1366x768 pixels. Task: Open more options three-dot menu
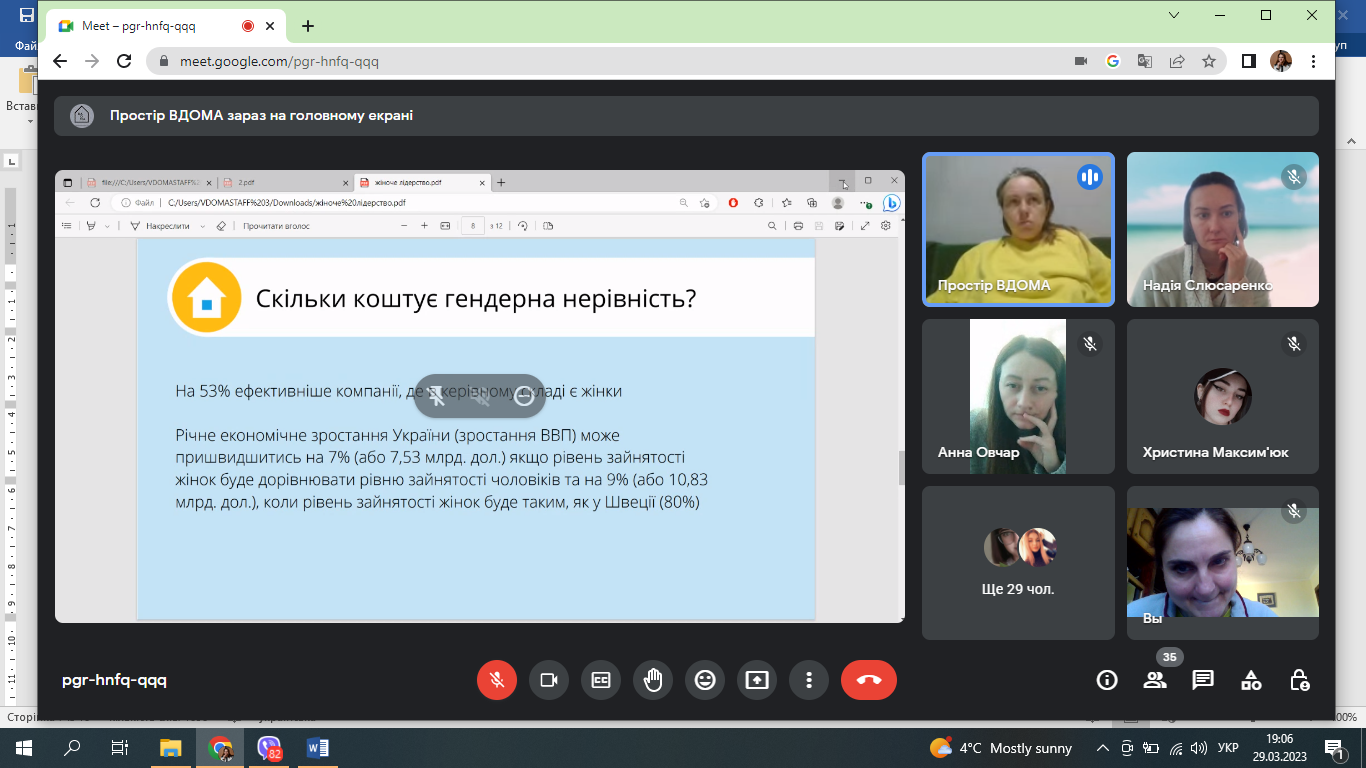click(x=809, y=680)
